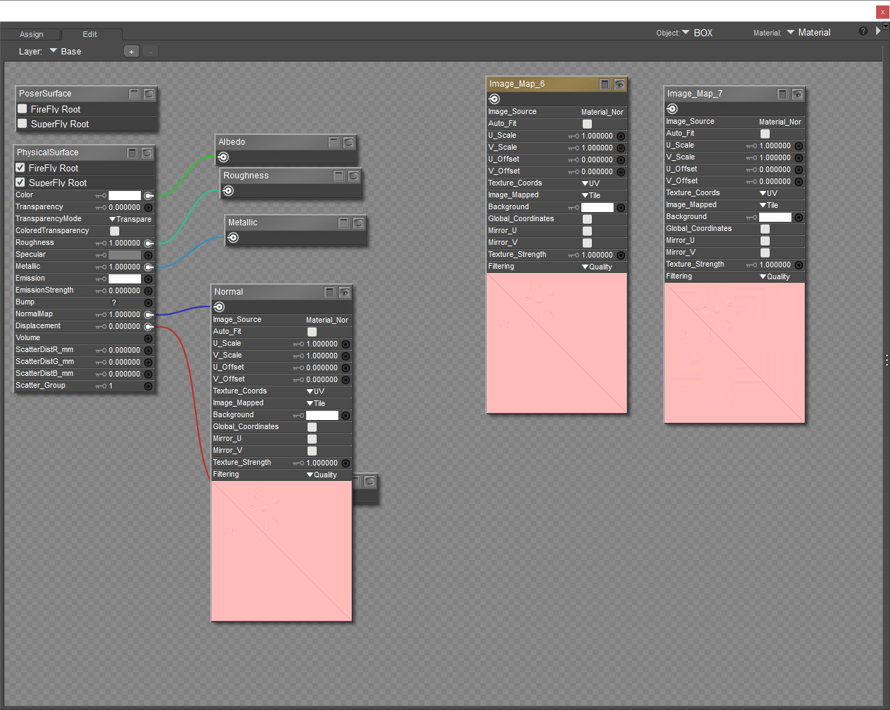The height and width of the screenshot is (710, 890).
Task: Click the animation key icon beside Transparency
Action: (101, 208)
